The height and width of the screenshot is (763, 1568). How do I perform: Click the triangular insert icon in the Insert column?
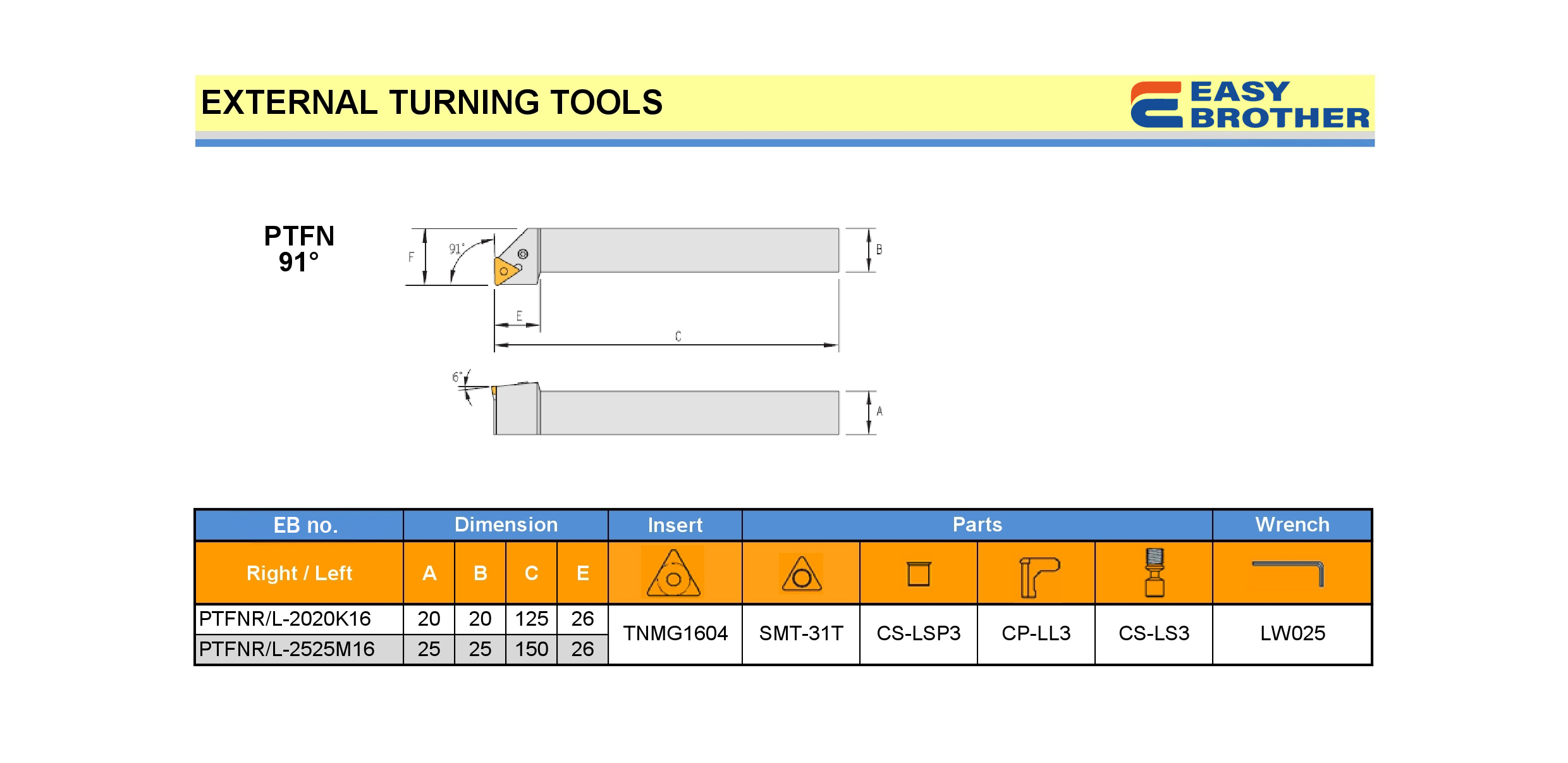tap(673, 573)
